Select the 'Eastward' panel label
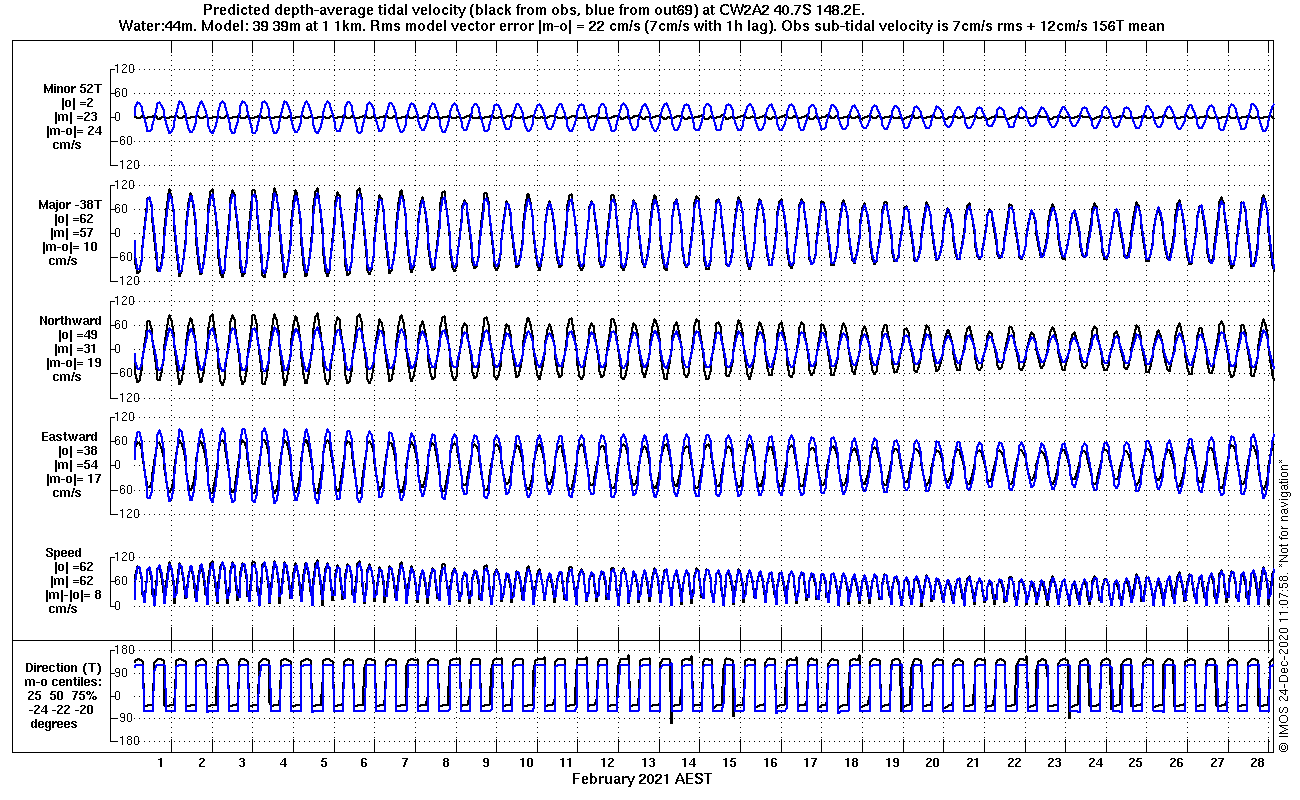Image resolution: width=1300 pixels, height=800 pixels. (x=70, y=437)
